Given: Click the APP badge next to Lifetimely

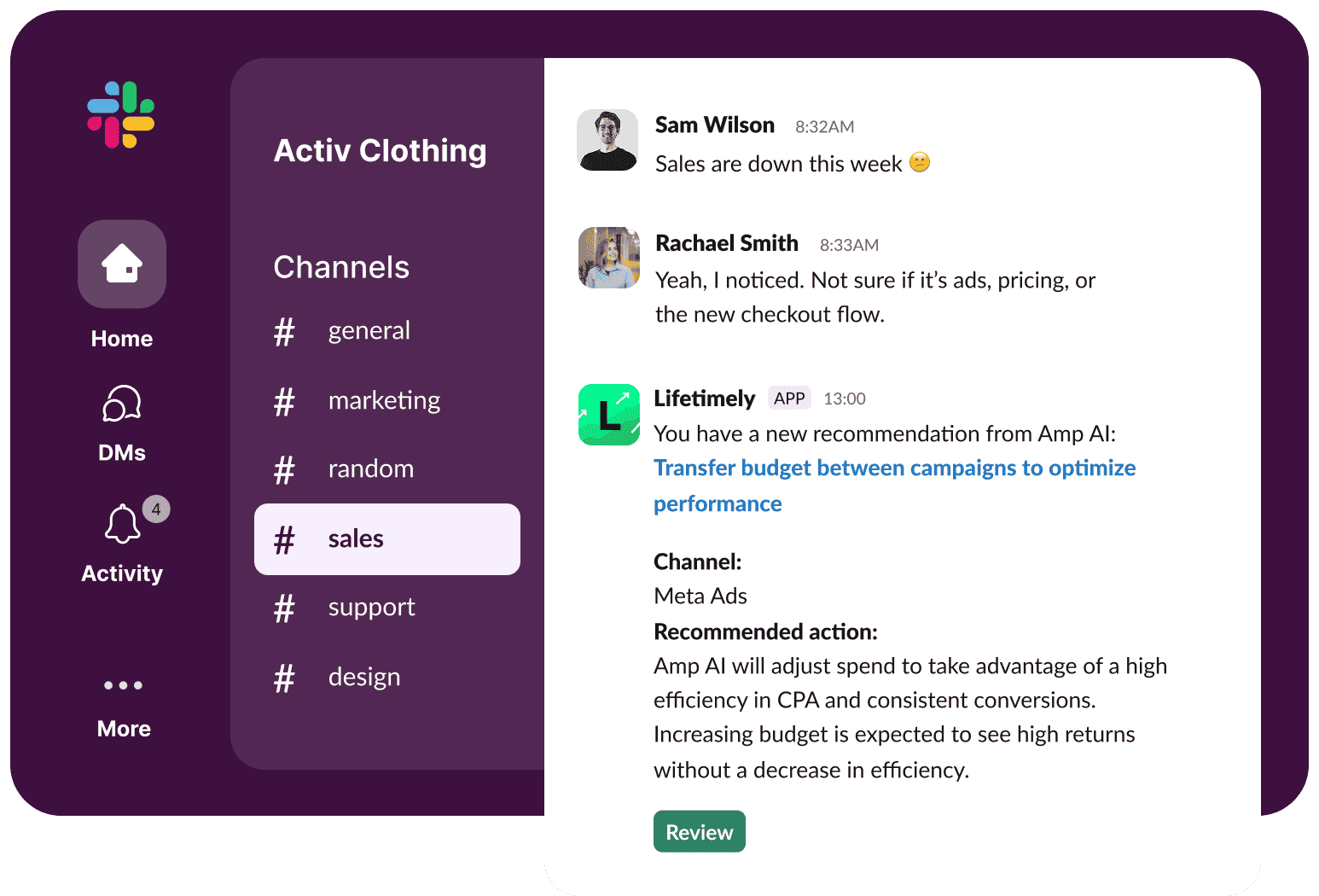Looking at the screenshot, I should [788, 398].
